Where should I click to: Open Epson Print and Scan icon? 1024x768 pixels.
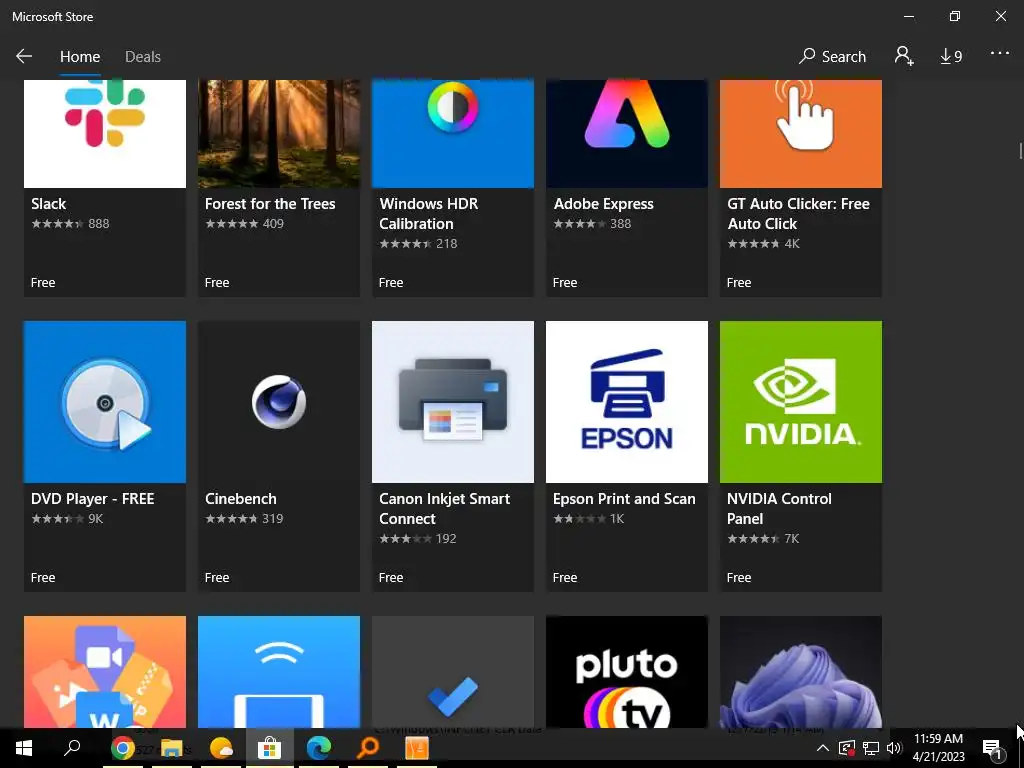627,402
